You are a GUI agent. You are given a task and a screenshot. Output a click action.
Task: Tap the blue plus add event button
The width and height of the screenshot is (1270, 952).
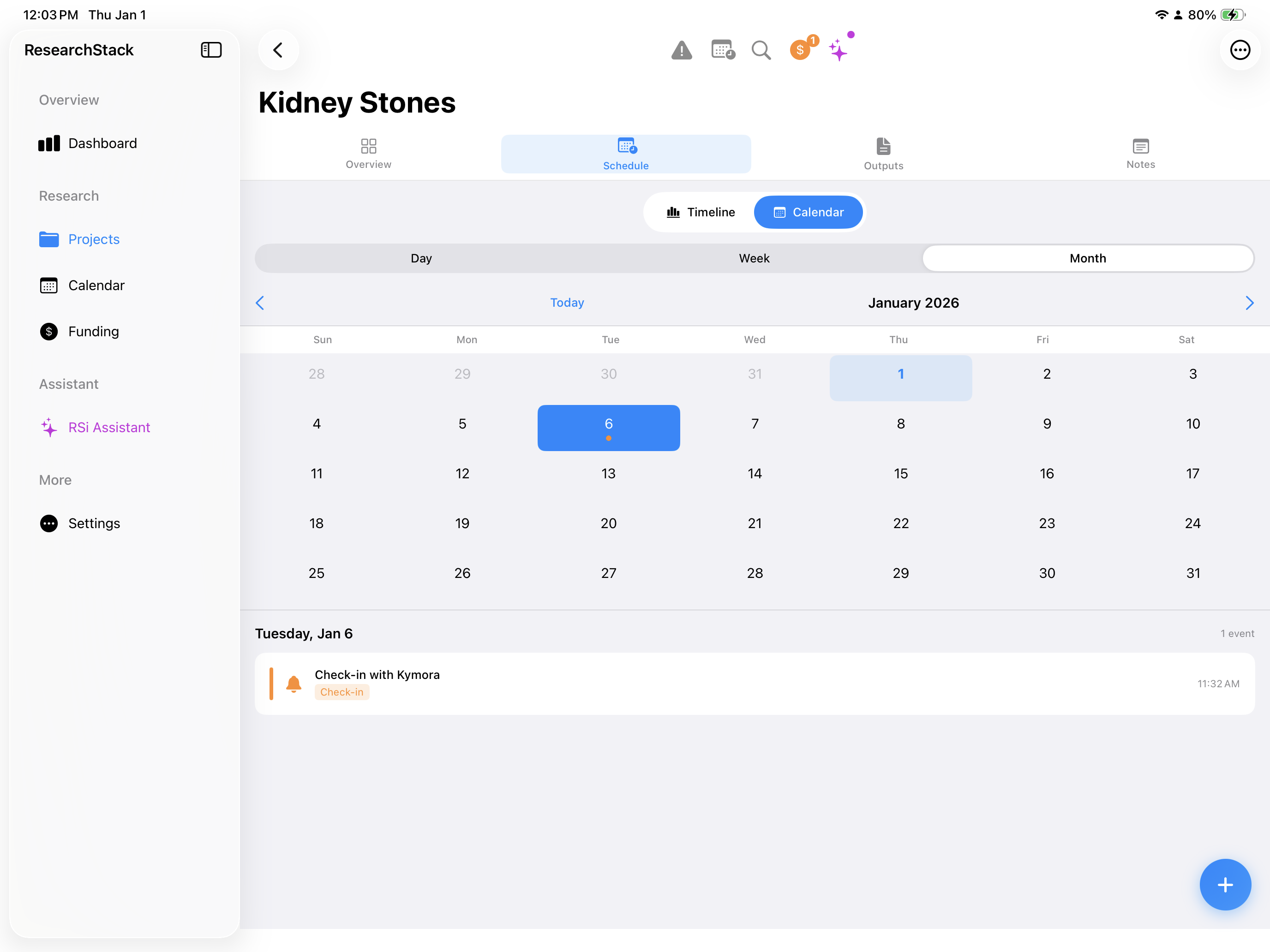(1225, 884)
